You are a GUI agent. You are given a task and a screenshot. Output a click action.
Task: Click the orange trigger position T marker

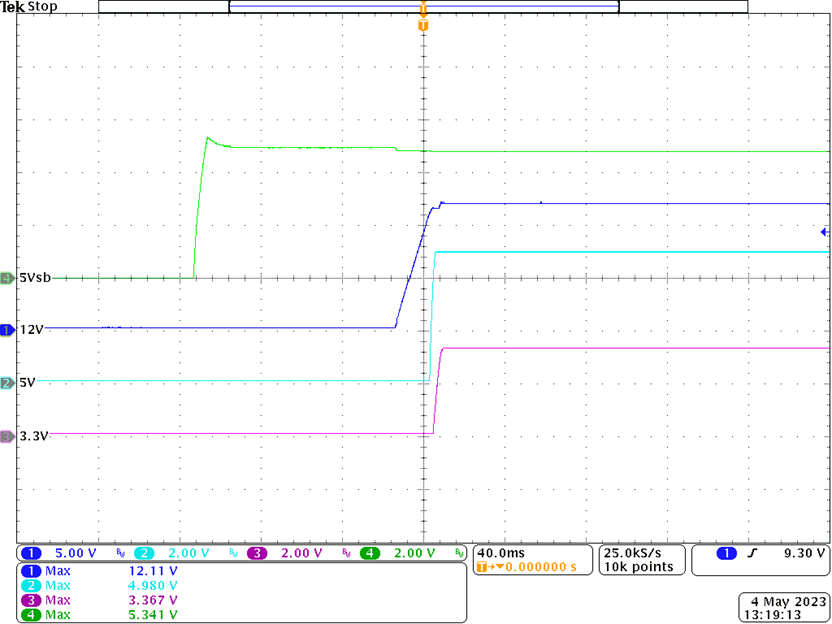tap(423, 23)
